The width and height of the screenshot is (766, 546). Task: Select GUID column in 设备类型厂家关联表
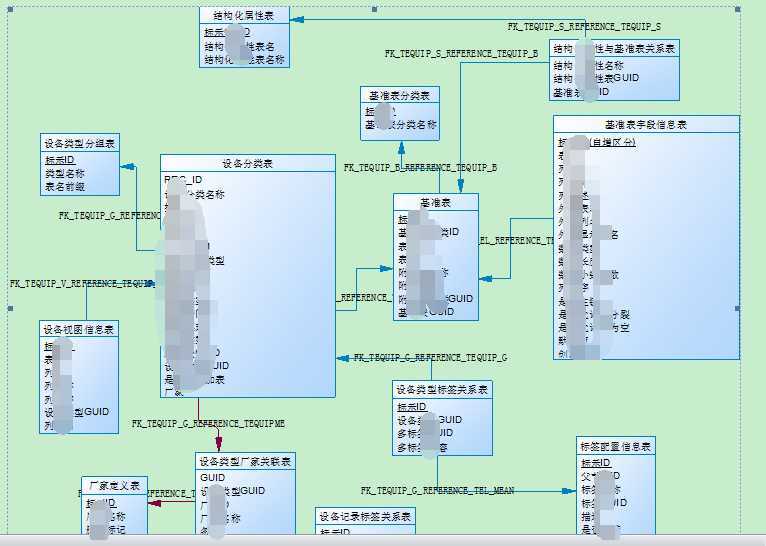point(213,478)
